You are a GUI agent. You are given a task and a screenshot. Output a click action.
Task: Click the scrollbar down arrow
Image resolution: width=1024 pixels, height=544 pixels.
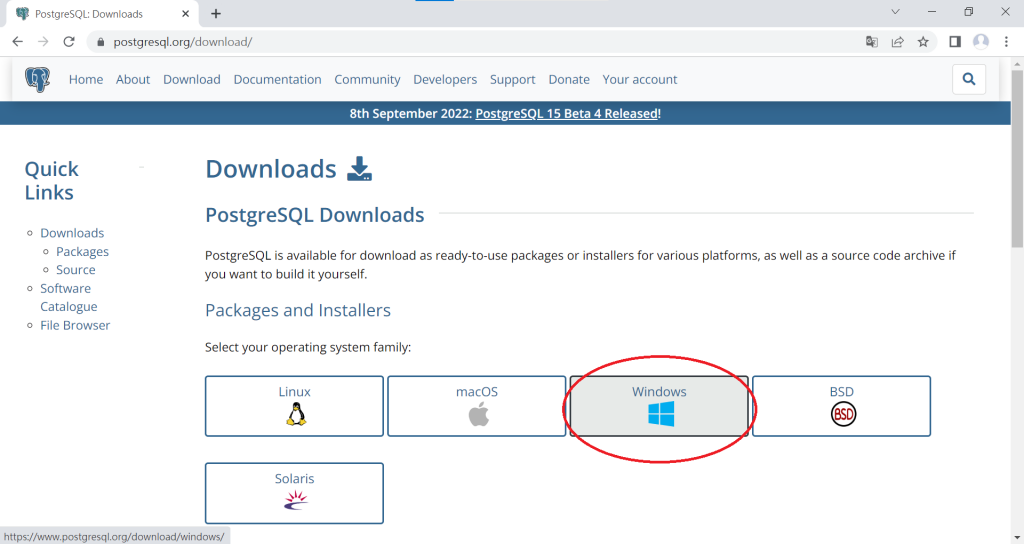(x=1017, y=539)
